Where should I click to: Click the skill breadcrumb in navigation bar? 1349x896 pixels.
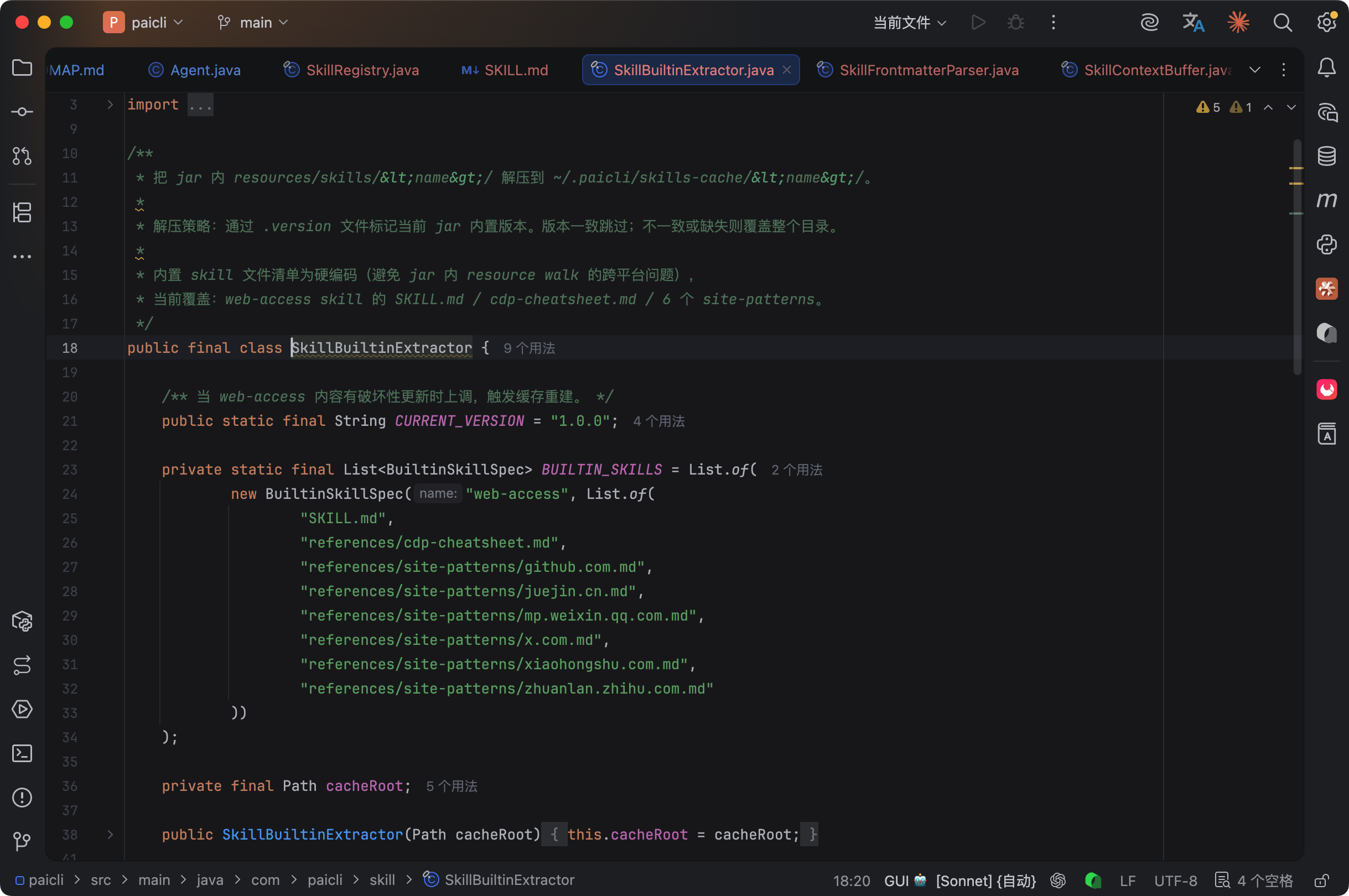click(x=382, y=880)
